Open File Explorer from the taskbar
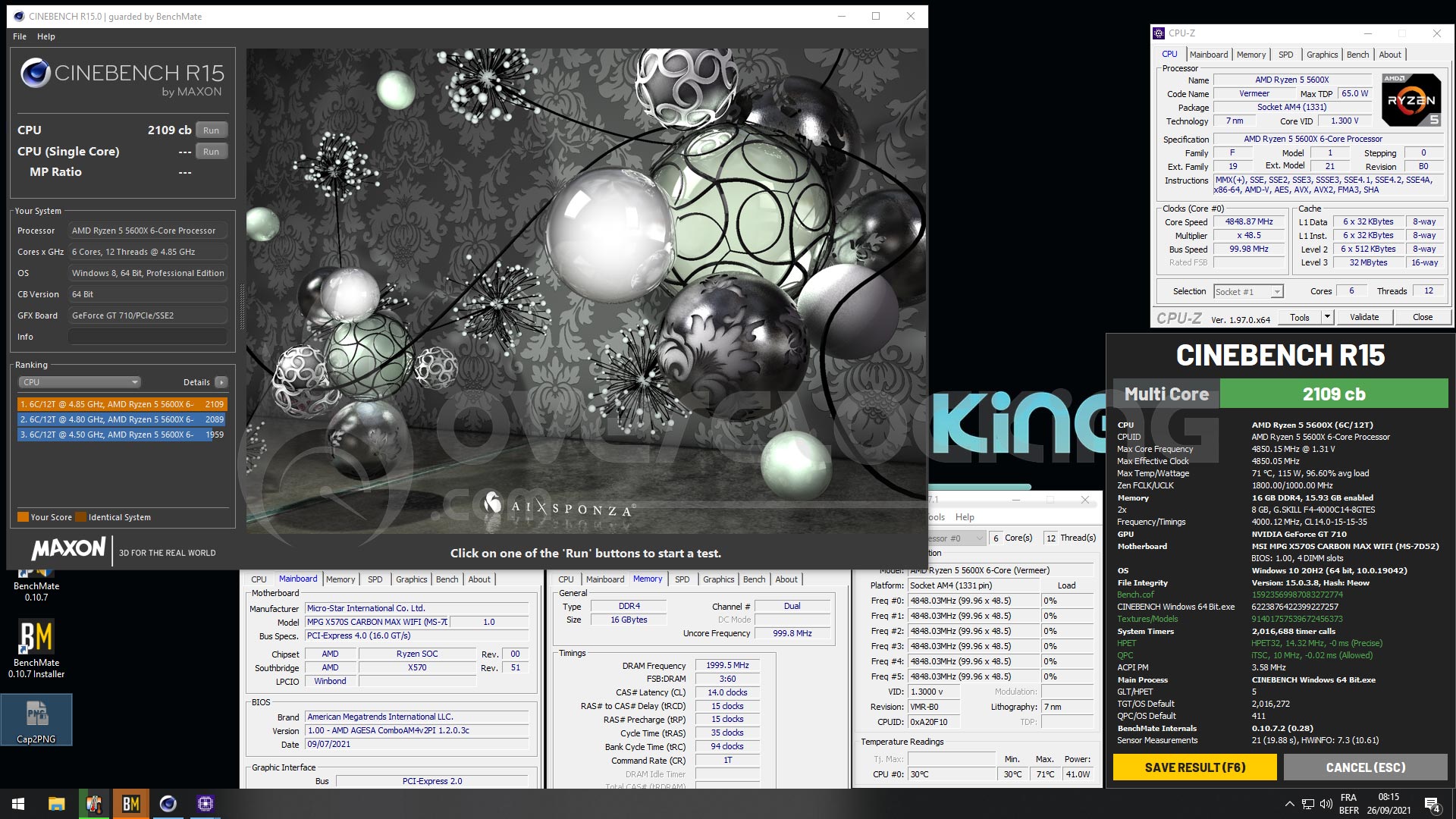 tap(57, 804)
